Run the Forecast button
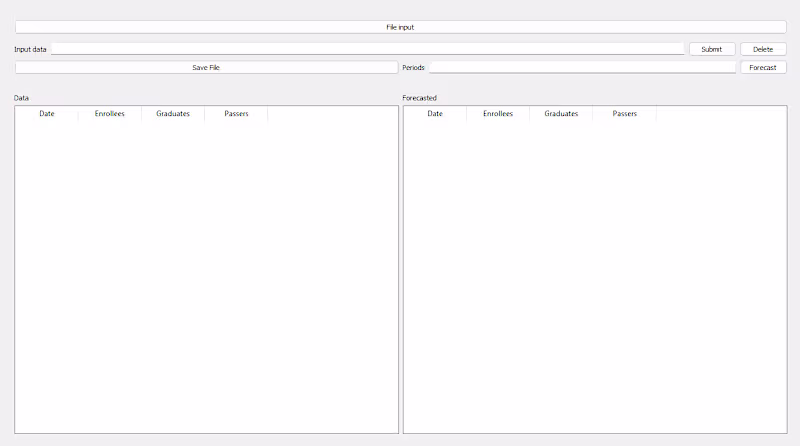Image resolution: width=800 pixels, height=446 pixels. [763, 67]
